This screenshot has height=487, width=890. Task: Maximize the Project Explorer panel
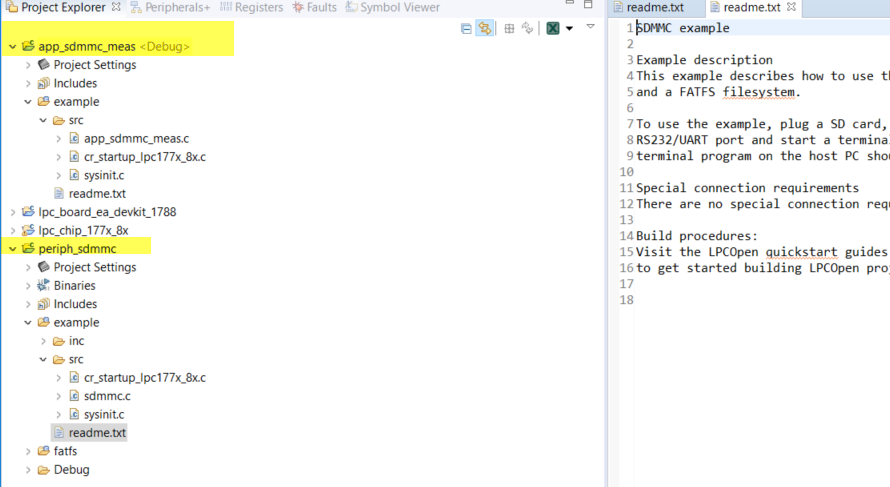click(588, 4)
